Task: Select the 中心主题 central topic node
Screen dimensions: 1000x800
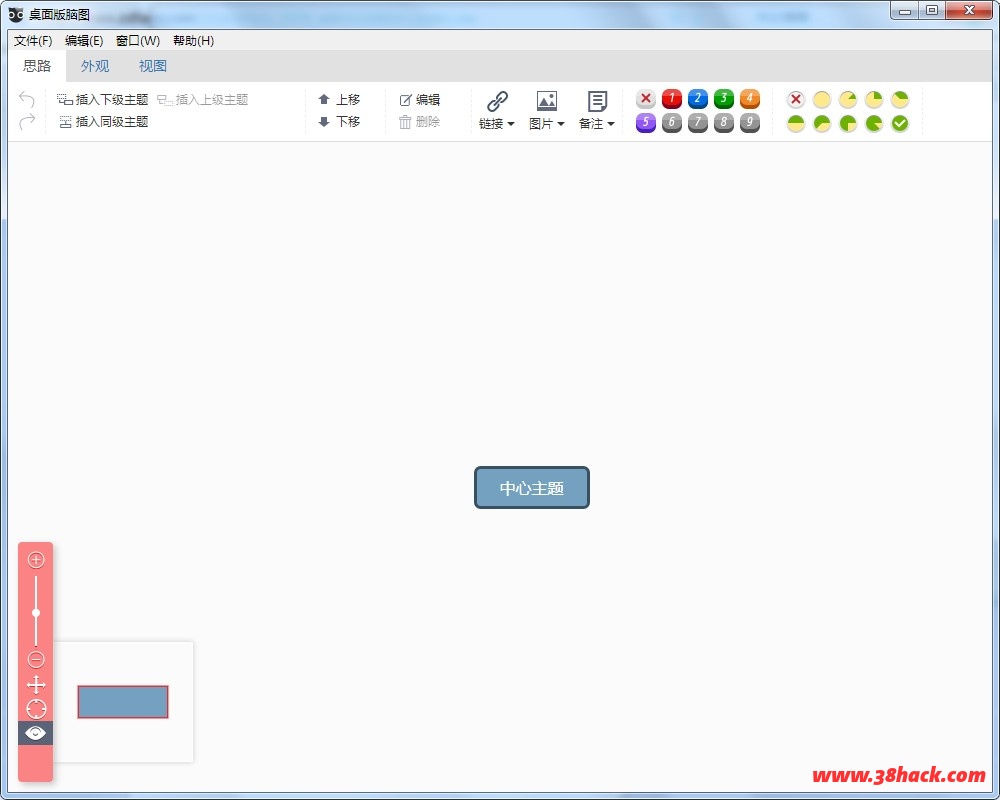Action: (532, 488)
